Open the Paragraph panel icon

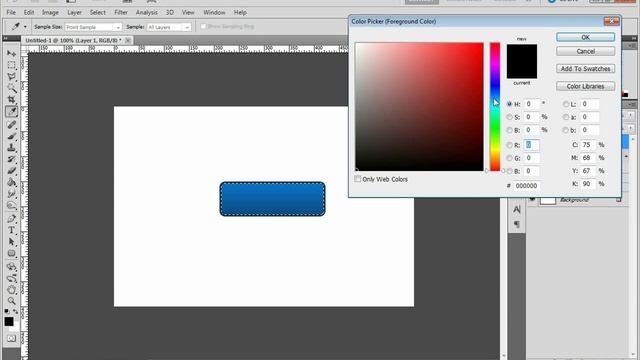click(x=516, y=224)
